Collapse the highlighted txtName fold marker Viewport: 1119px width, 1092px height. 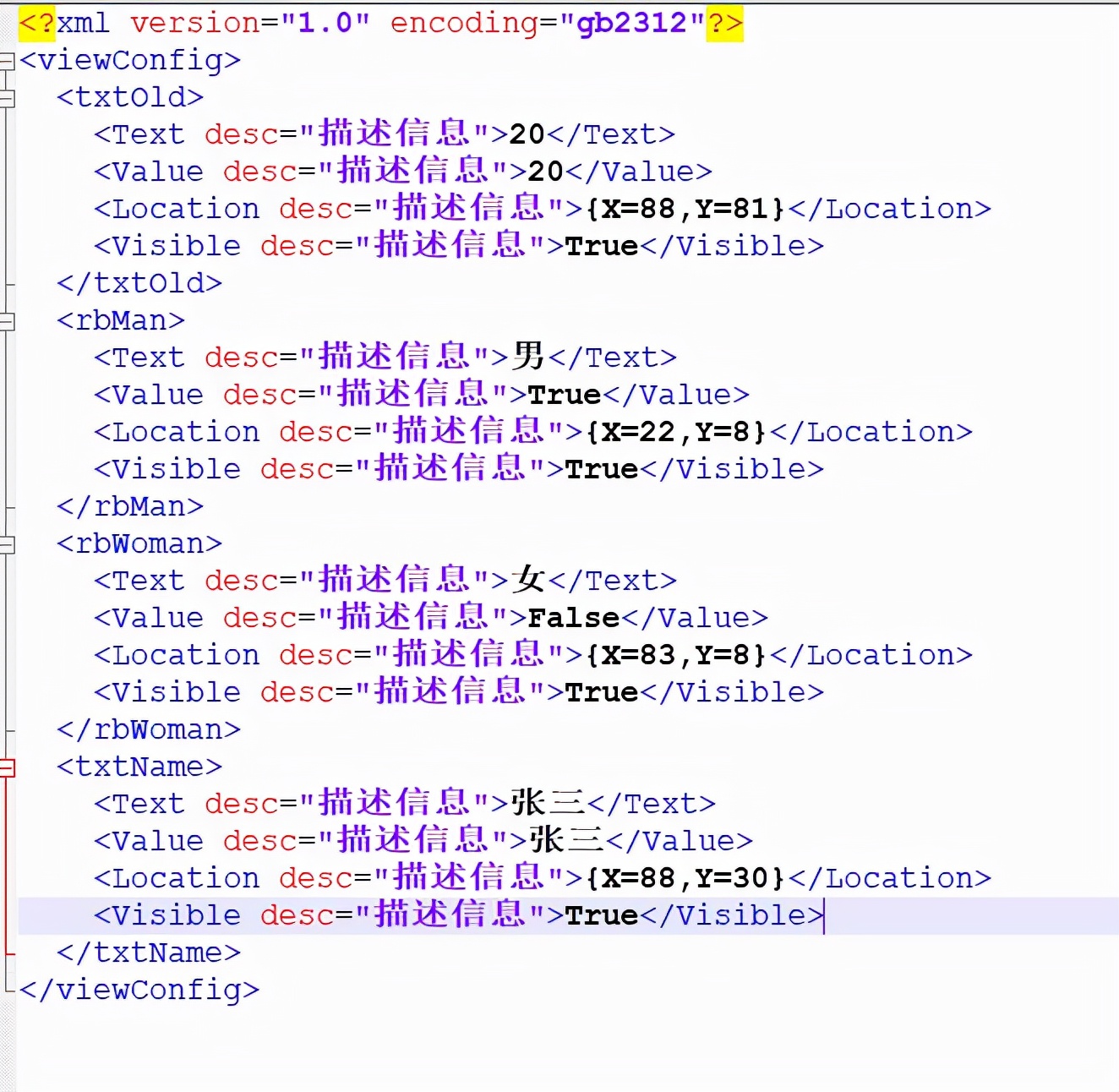pyautogui.click(x=8, y=767)
